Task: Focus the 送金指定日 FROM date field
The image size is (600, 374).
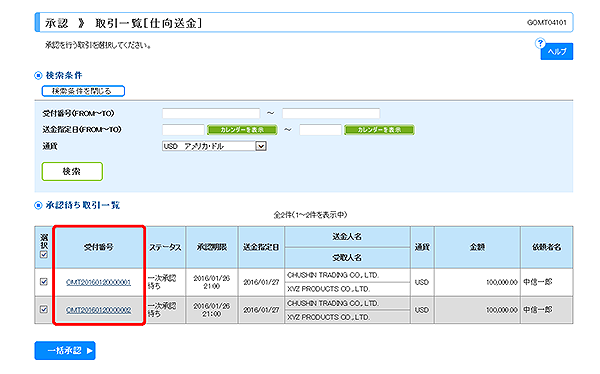Action: click(x=183, y=130)
